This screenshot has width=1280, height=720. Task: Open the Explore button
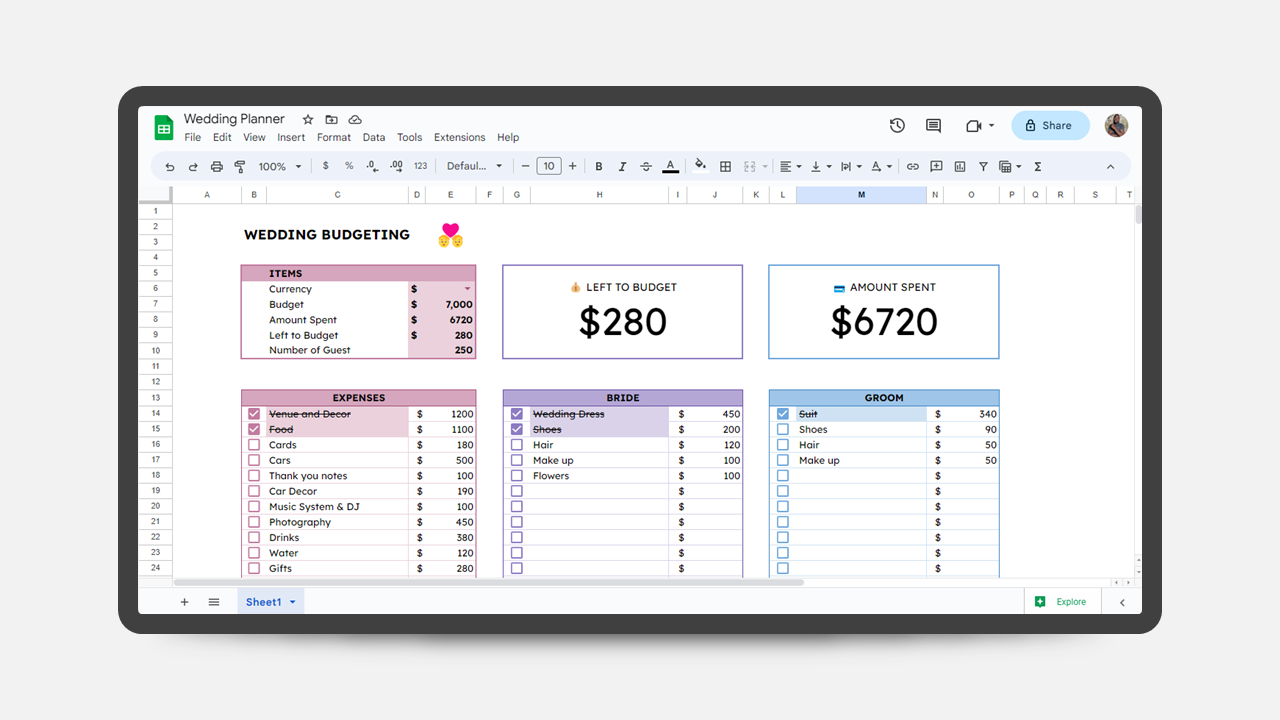[x=1062, y=602]
